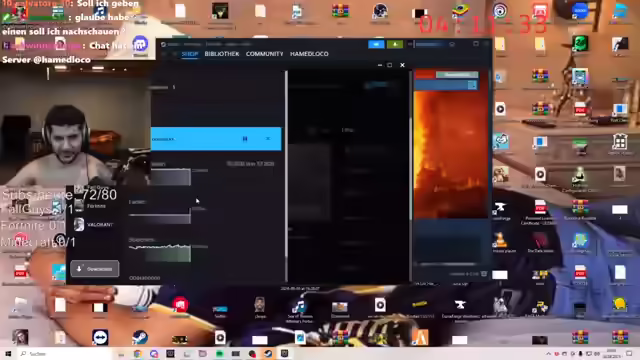Screen dimensions: 640x360
Task: Open the Discord desktop icon near chat overlay
Action: coord(140,44)
